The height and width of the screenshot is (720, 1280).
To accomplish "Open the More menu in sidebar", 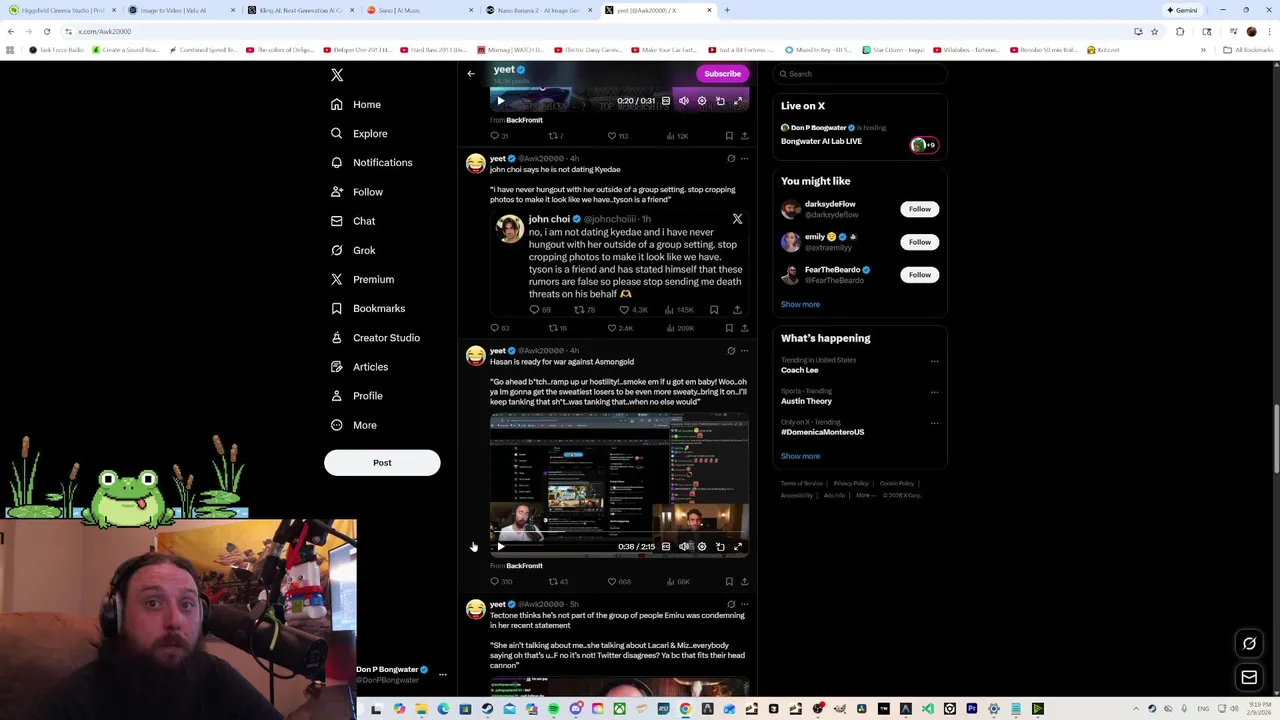I will (x=354, y=425).
